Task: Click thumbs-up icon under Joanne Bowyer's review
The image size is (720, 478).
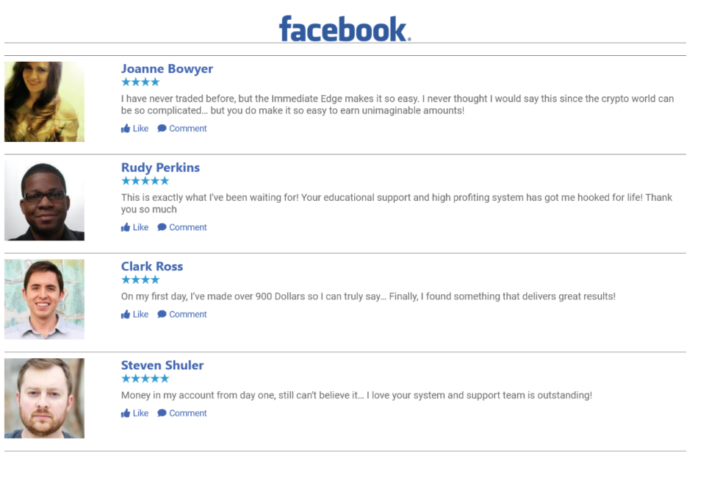Action: [x=126, y=129]
